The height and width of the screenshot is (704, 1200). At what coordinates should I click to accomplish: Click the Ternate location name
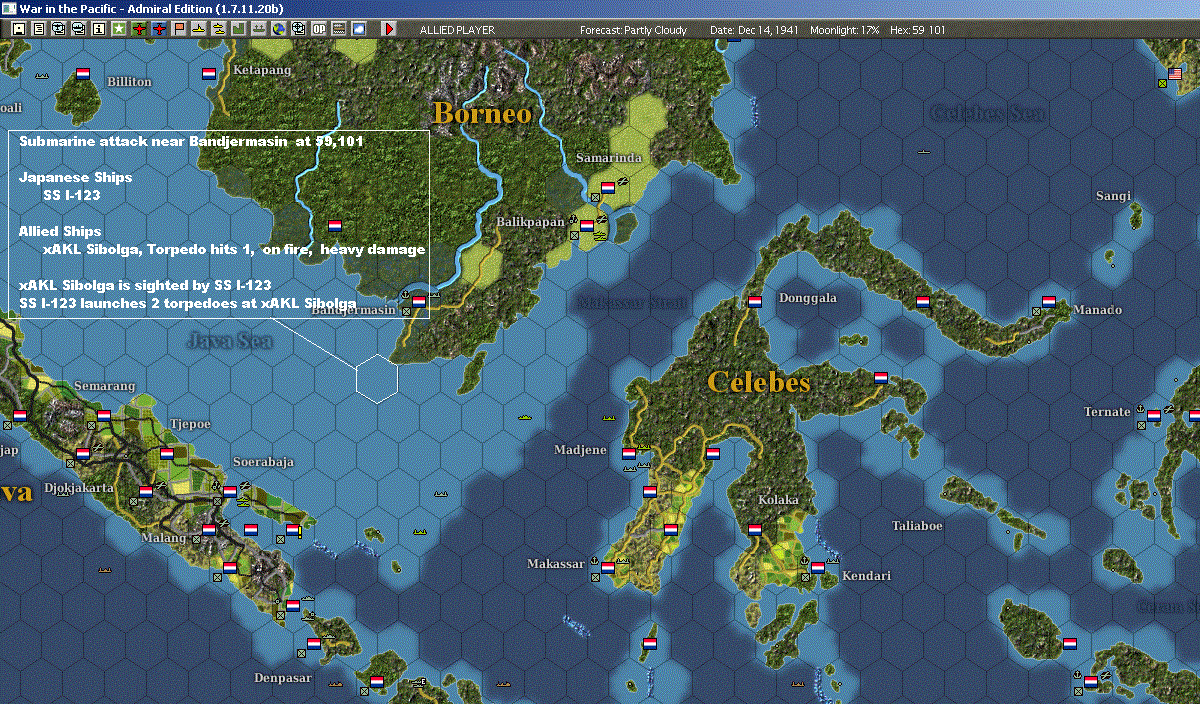point(1107,412)
